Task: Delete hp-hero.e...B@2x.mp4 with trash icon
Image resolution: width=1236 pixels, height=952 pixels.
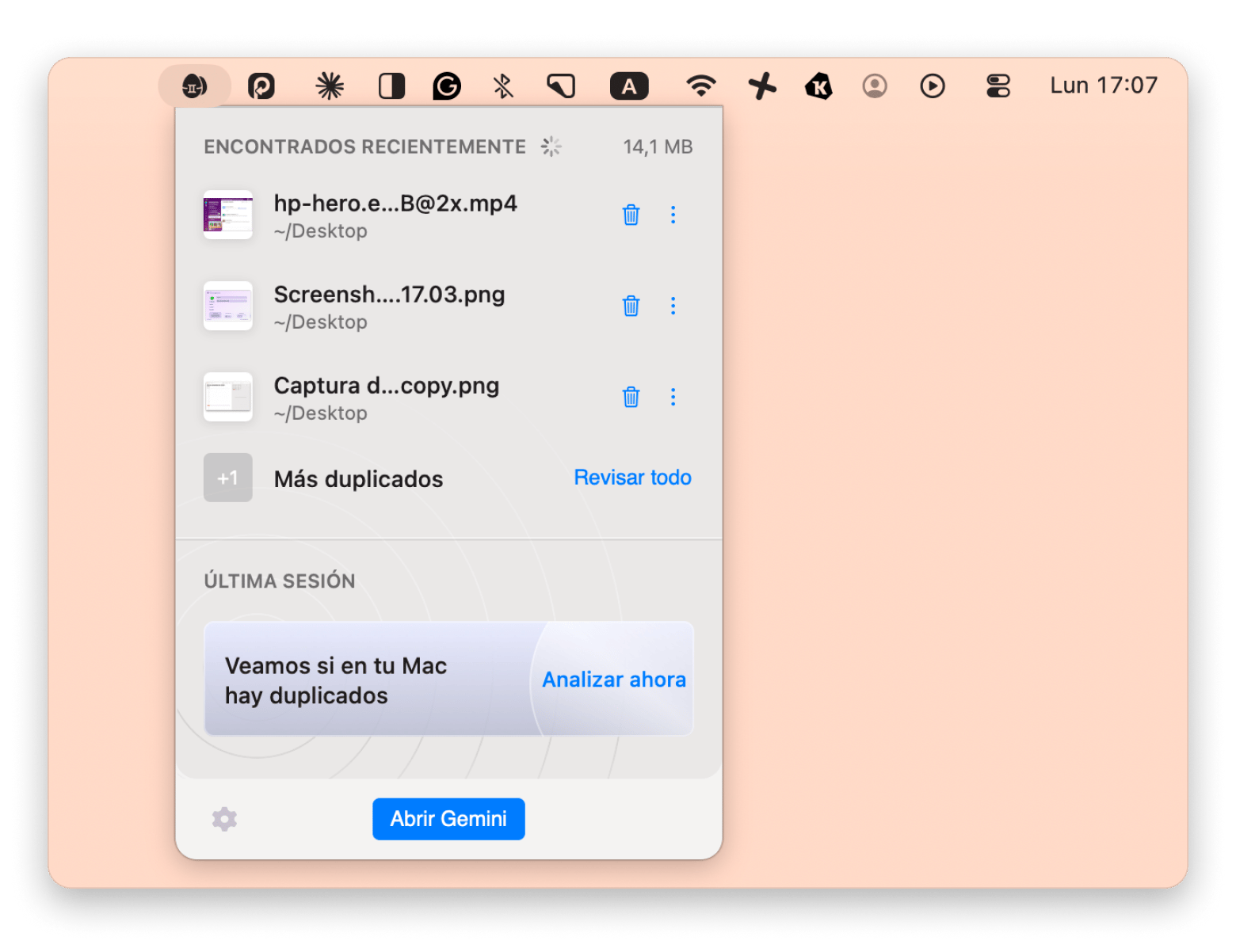Action: 631,215
